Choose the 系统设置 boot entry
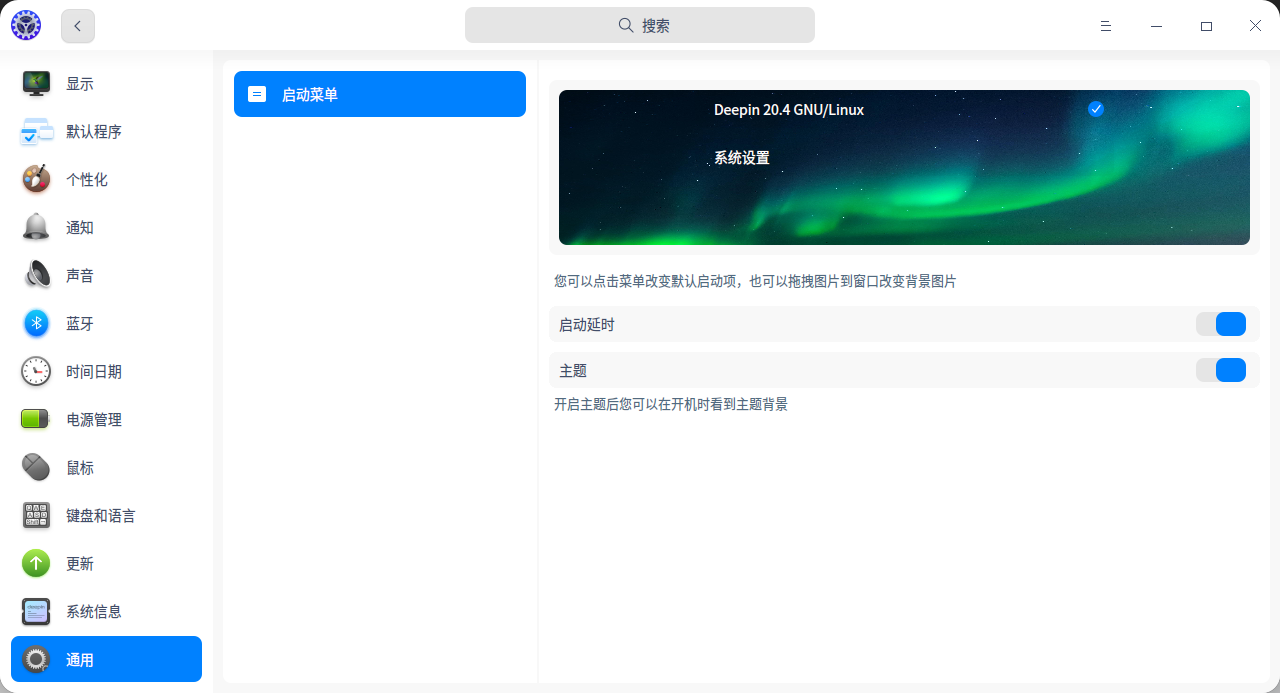The image size is (1280, 693). [x=742, y=158]
